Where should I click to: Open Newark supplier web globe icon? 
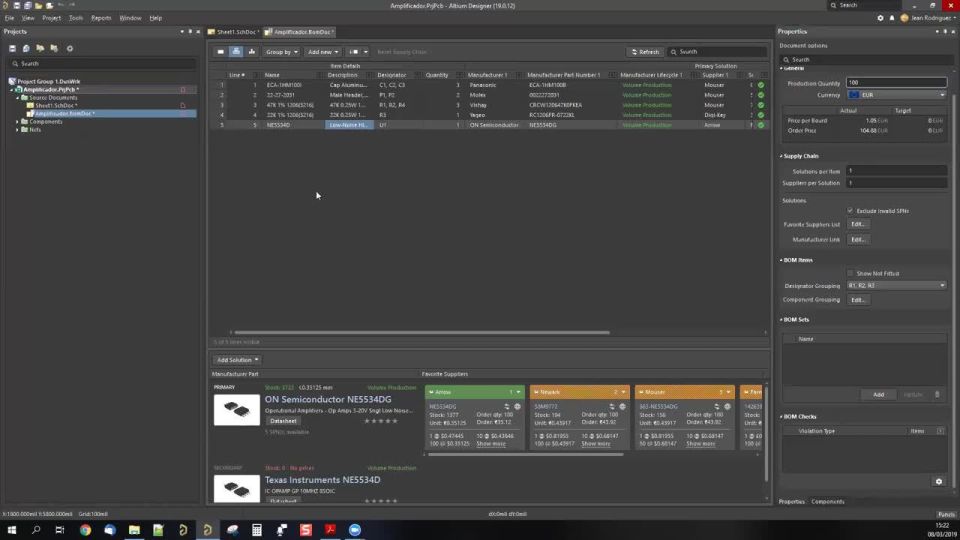click(x=623, y=407)
